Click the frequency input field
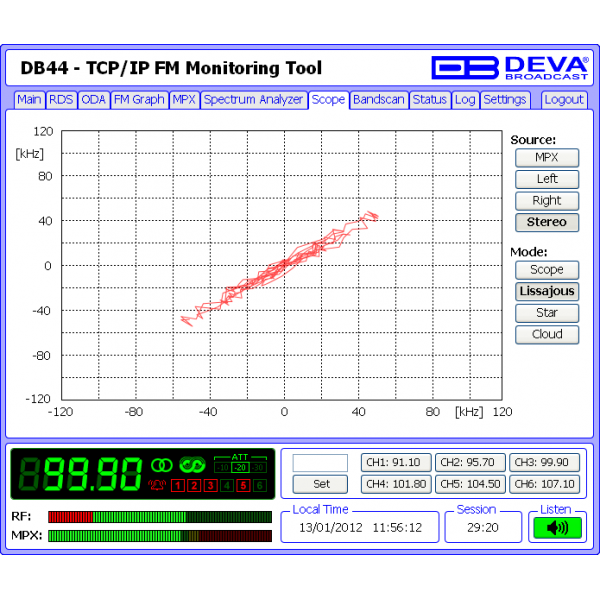 tap(320, 463)
